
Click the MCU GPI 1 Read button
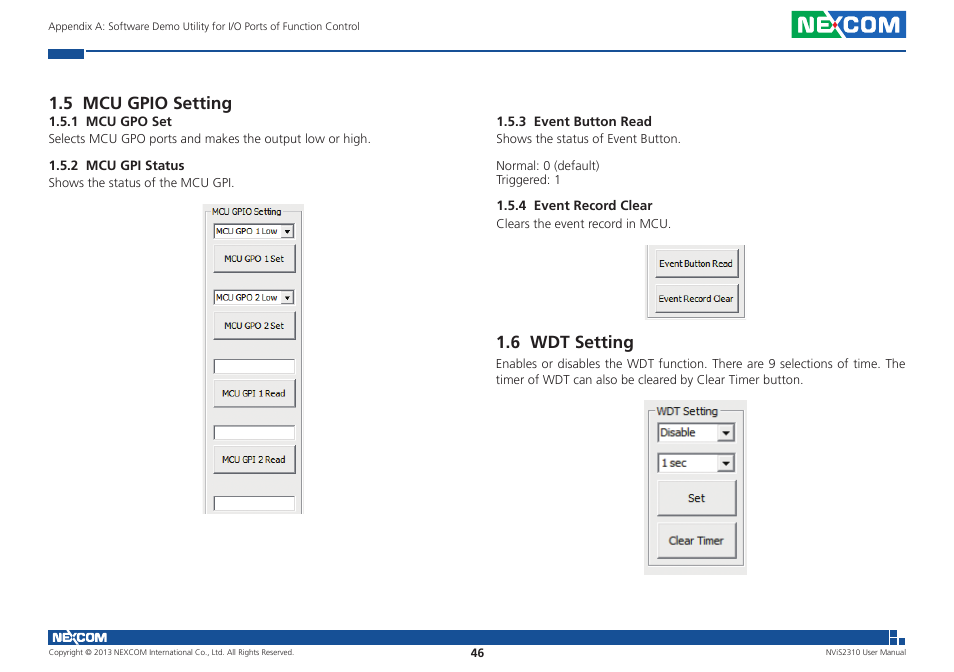point(254,393)
